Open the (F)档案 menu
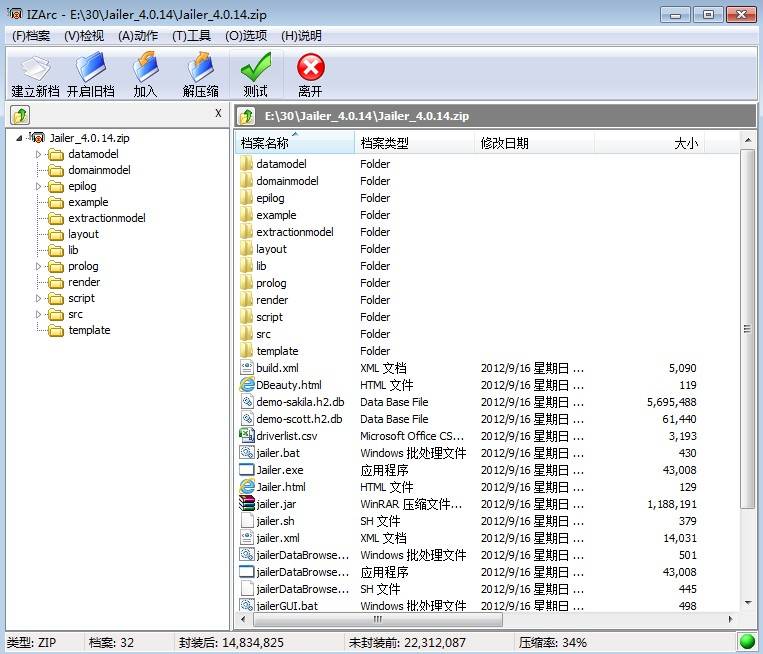The height and width of the screenshot is (654, 763). pos(31,35)
